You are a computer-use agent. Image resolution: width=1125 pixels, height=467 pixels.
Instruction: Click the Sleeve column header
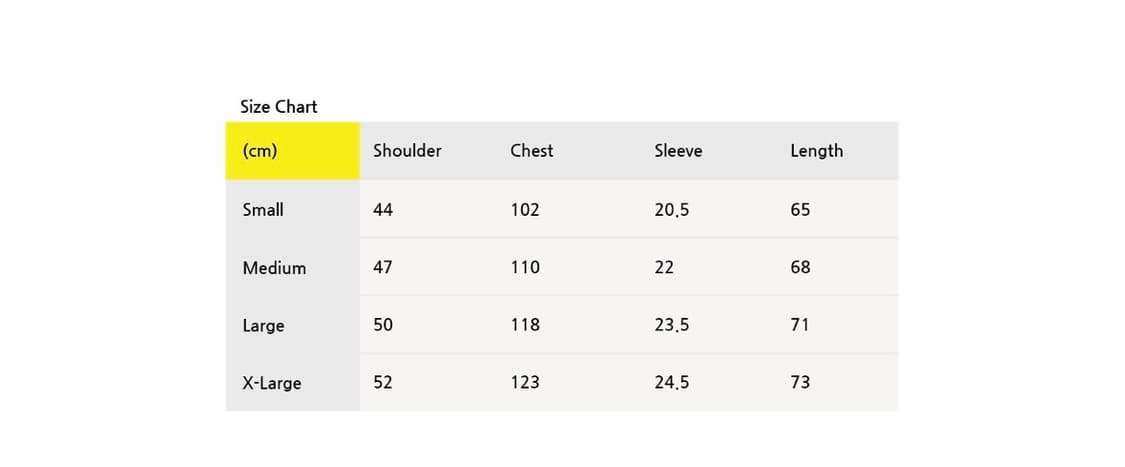pos(678,151)
